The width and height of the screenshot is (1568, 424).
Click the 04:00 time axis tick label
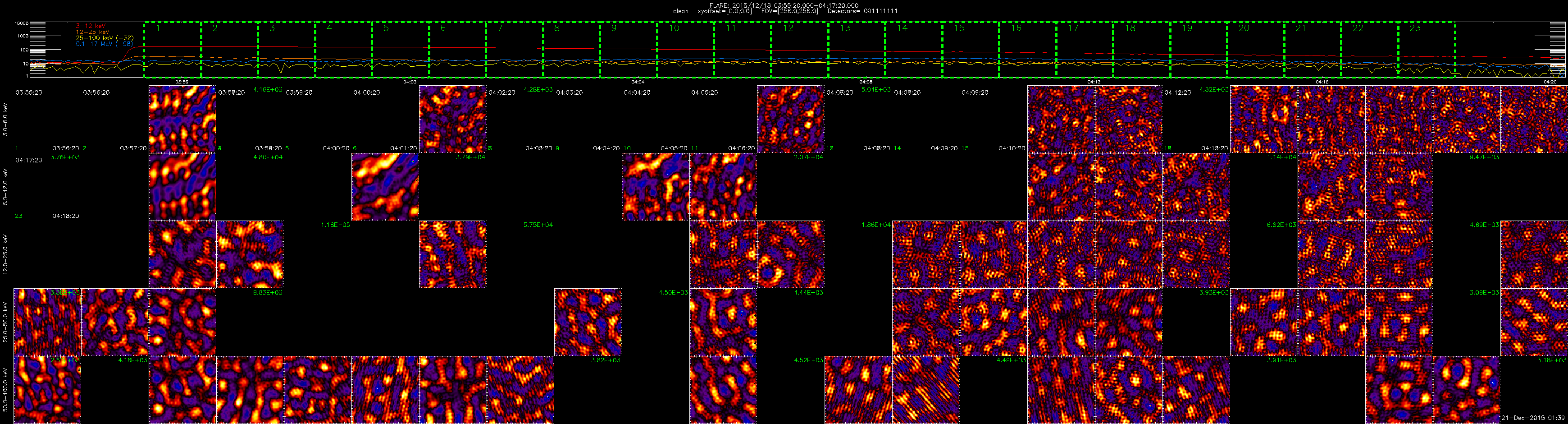pos(410,81)
